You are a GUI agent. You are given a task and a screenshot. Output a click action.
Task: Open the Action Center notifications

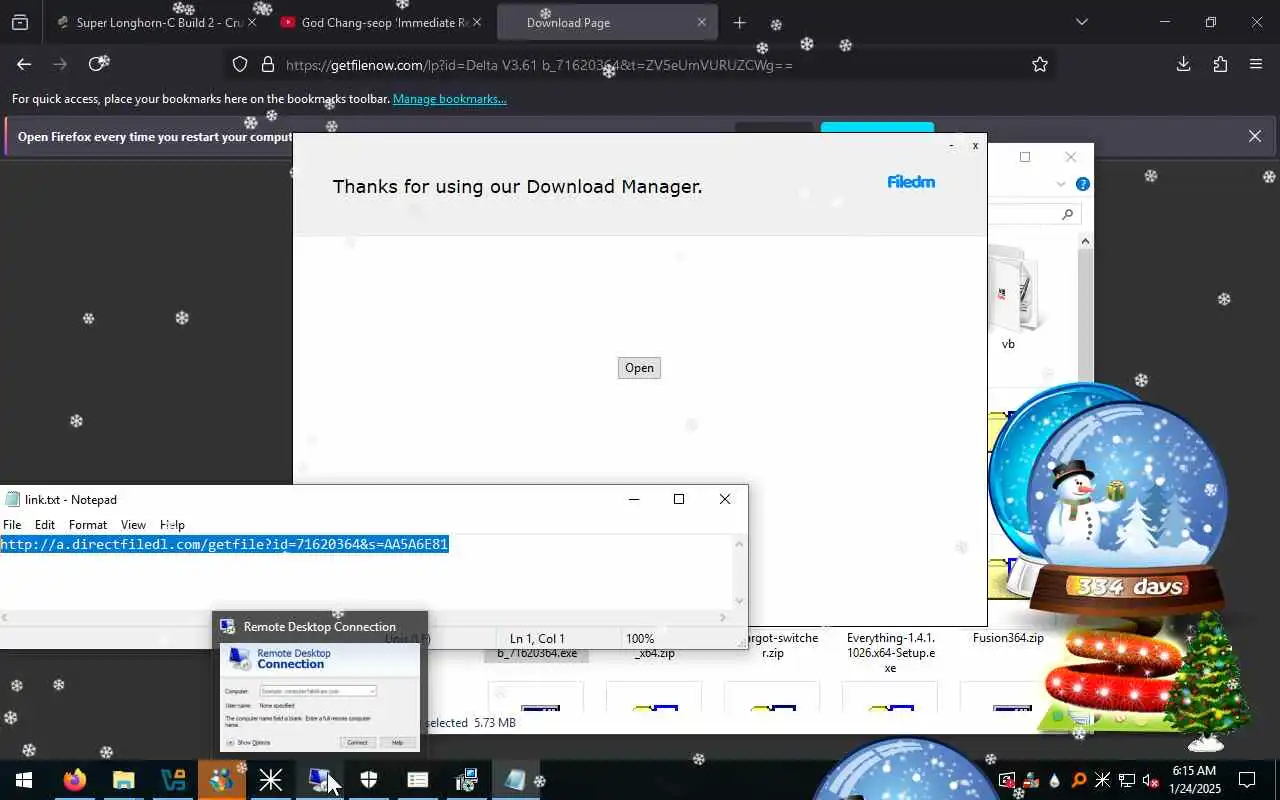[1247, 780]
